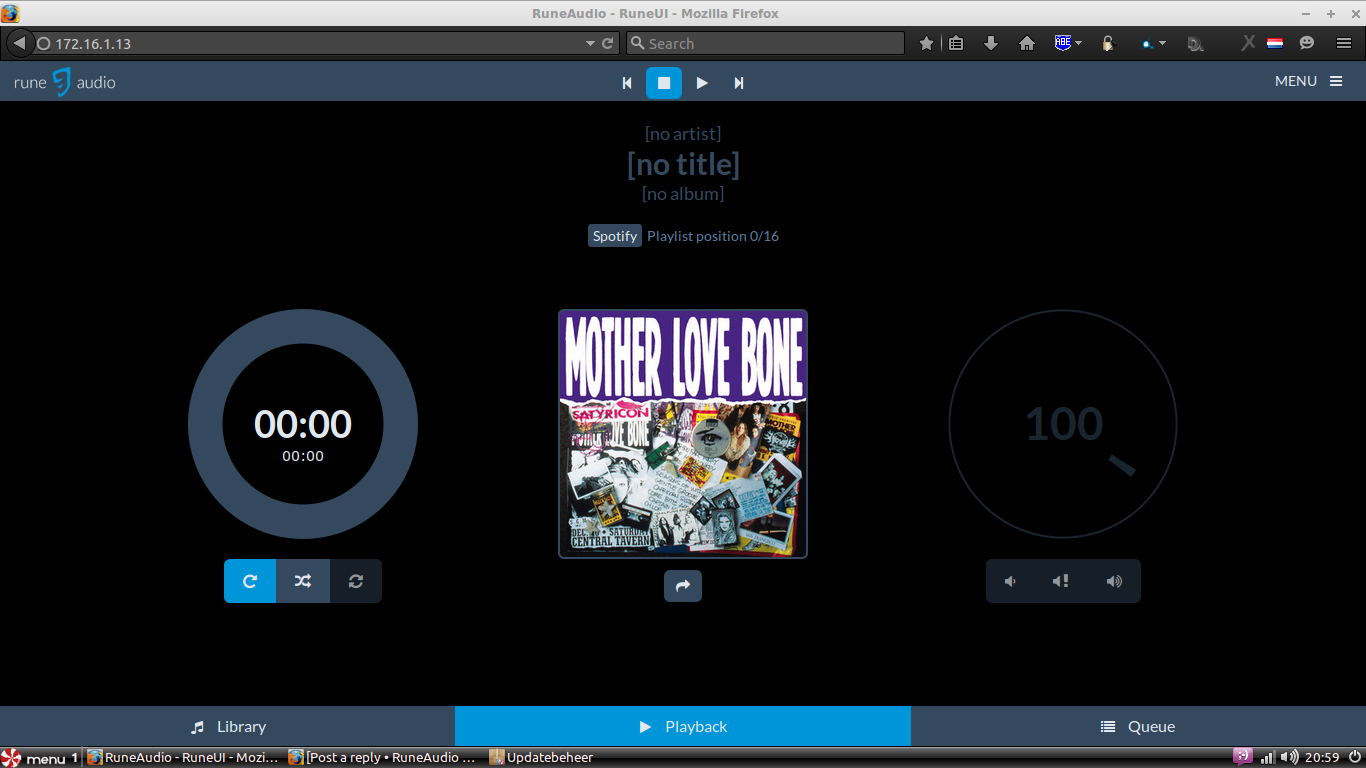Click the padlock extension icon
Viewport: 1366px width, 768px height.
[1108, 44]
